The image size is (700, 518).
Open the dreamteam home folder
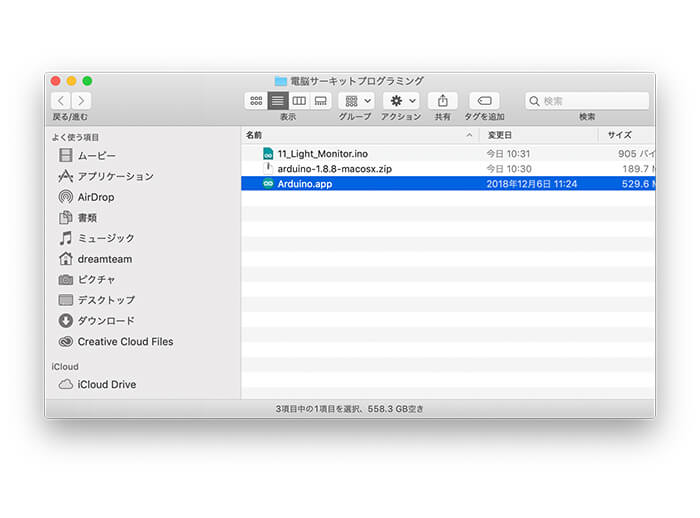pyautogui.click(x=104, y=259)
